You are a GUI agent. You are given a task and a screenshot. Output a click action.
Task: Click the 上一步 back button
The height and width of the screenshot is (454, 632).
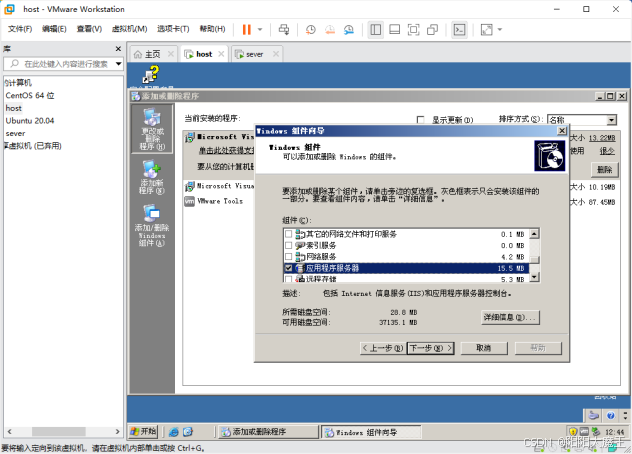(383, 348)
